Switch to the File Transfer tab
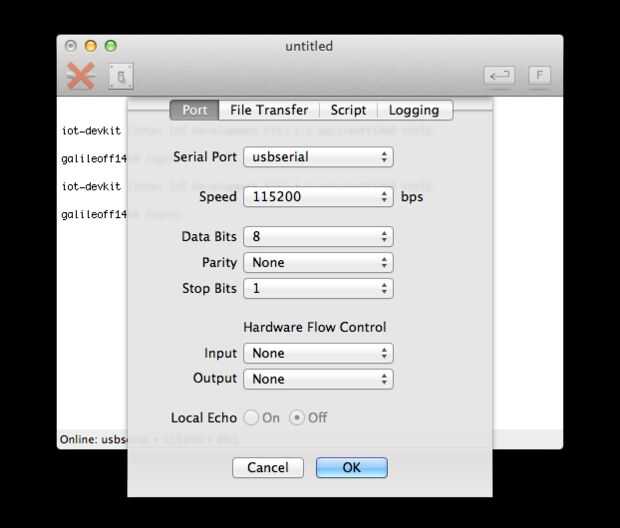This screenshot has width=620, height=528. 269,110
